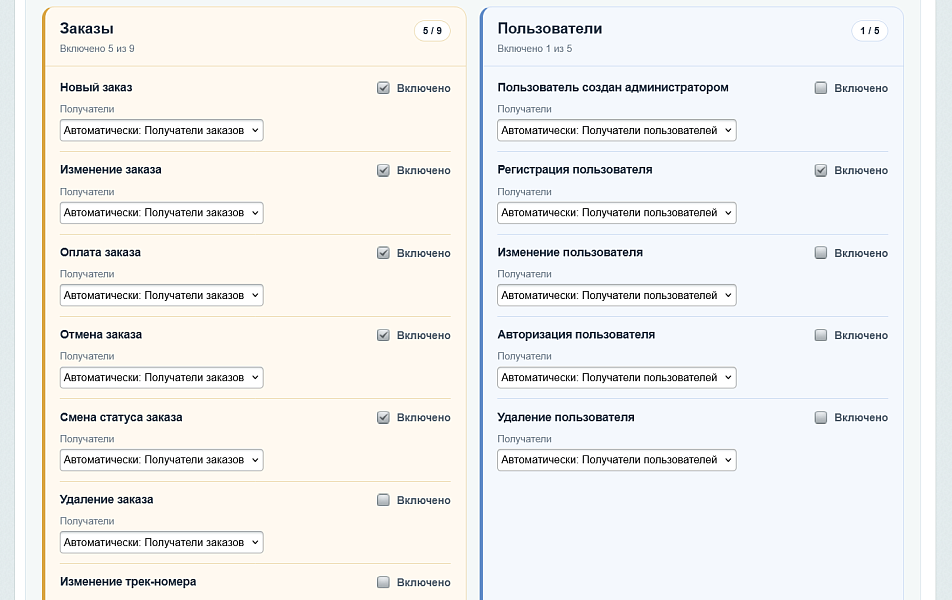The height and width of the screenshot is (600, 952).
Task: Open recipients dropdown under «Новый заказ»
Action: 162,130
